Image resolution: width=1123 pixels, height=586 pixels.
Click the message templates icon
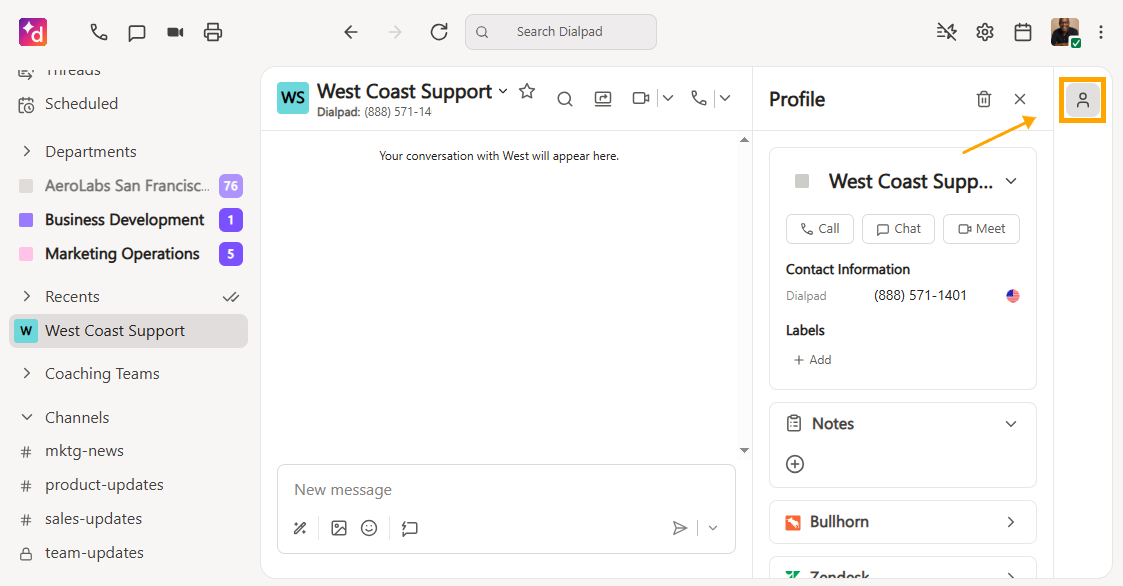[x=410, y=529]
